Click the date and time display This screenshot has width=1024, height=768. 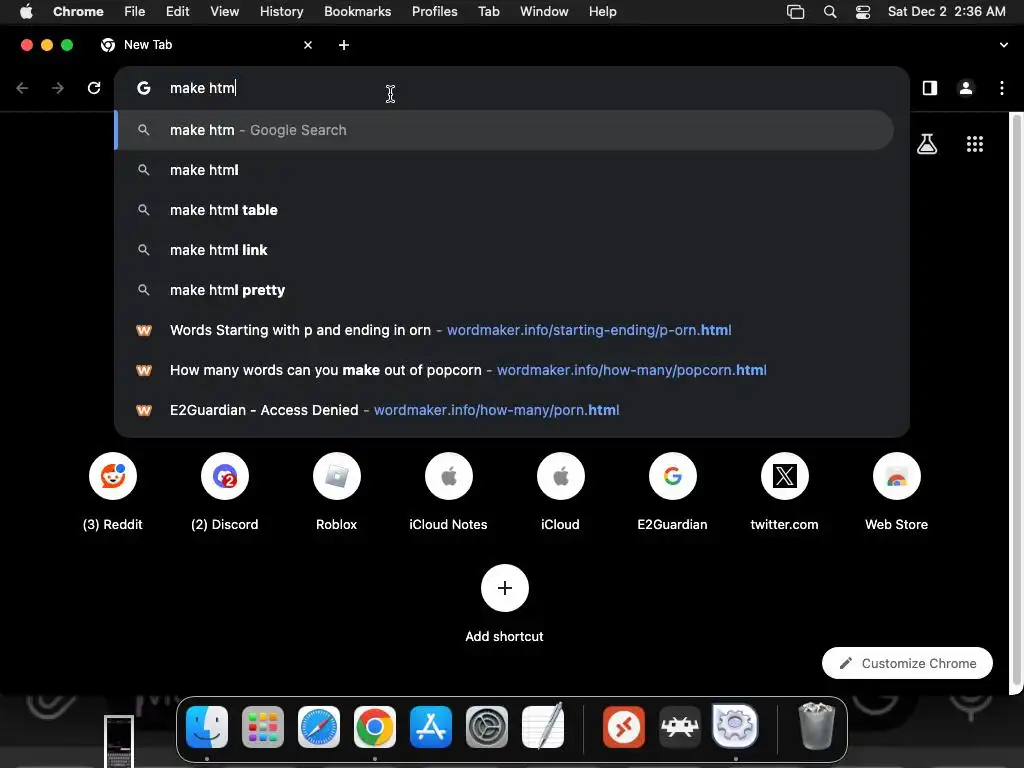(x=946, y=12)
